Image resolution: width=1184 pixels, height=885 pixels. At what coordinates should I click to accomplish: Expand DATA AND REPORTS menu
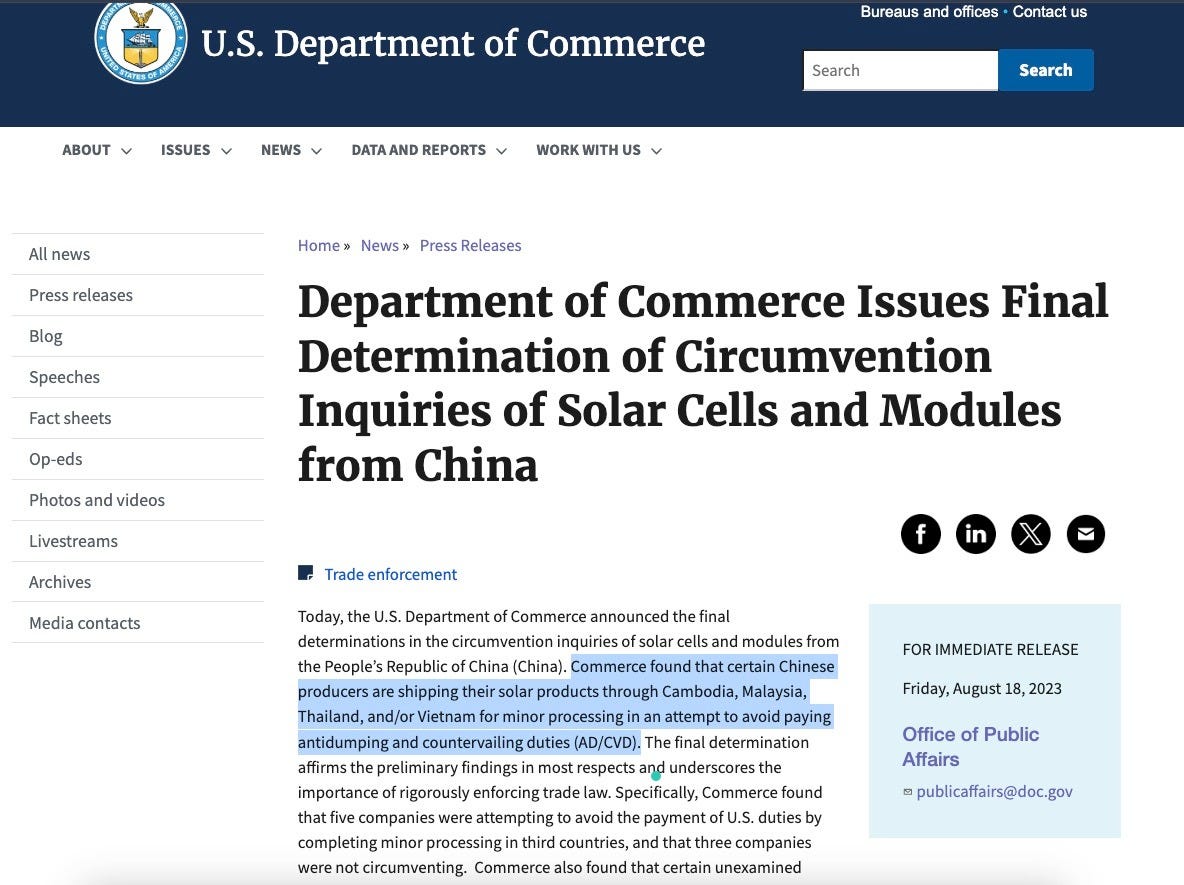(x=429, y=150)
